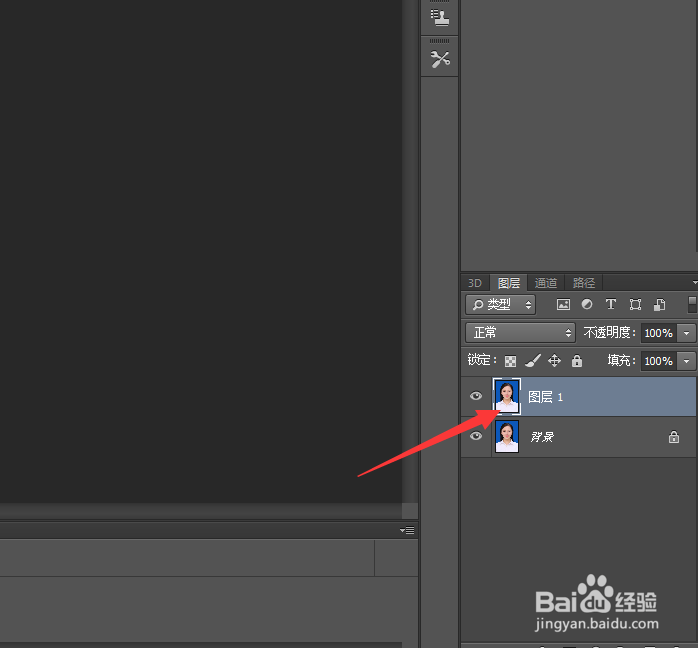Lock image pixels brush icon
698x648 pixels.
[532, 360]
